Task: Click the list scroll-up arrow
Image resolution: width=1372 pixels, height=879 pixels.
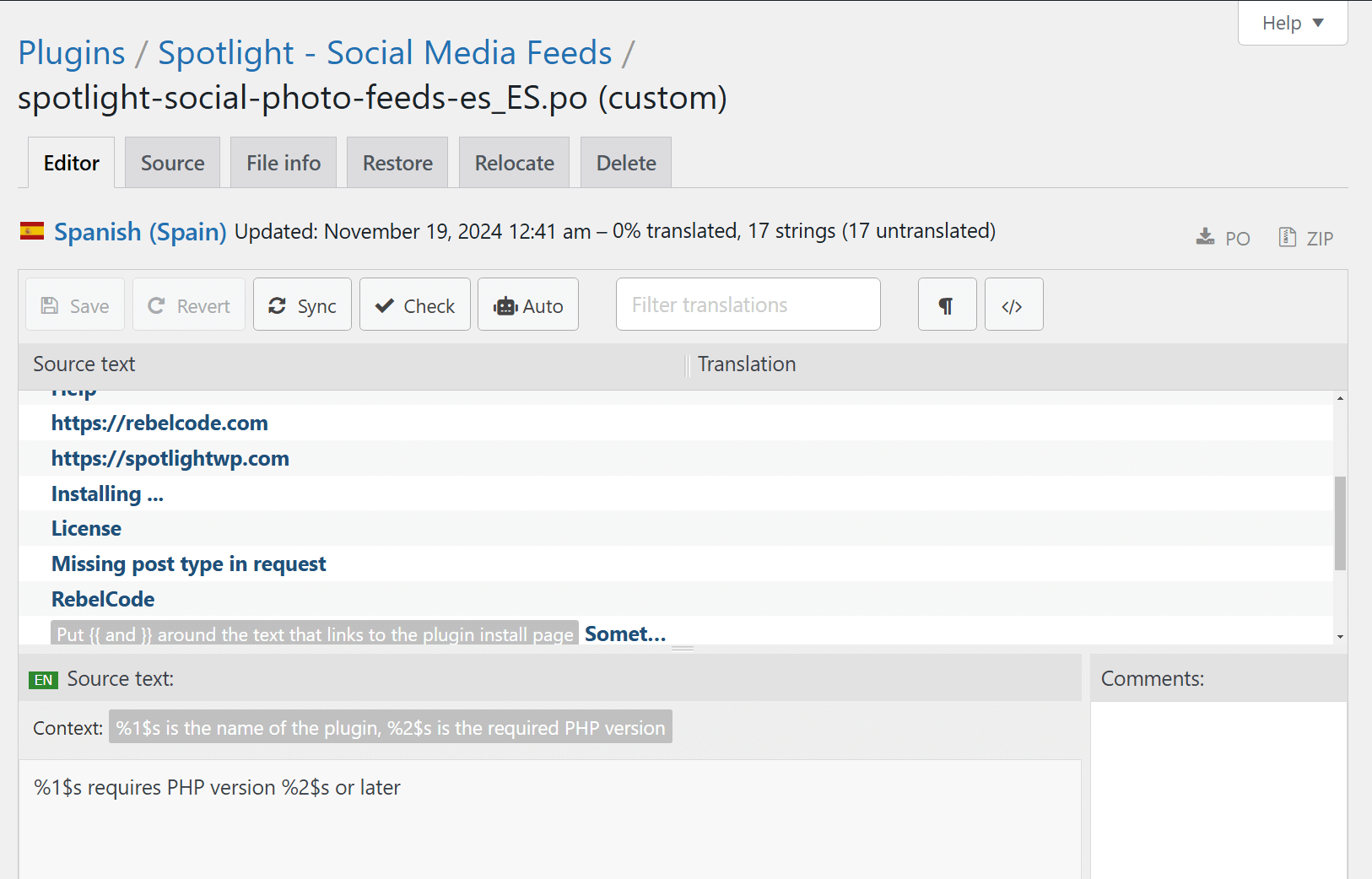Action: (1340, 397)
